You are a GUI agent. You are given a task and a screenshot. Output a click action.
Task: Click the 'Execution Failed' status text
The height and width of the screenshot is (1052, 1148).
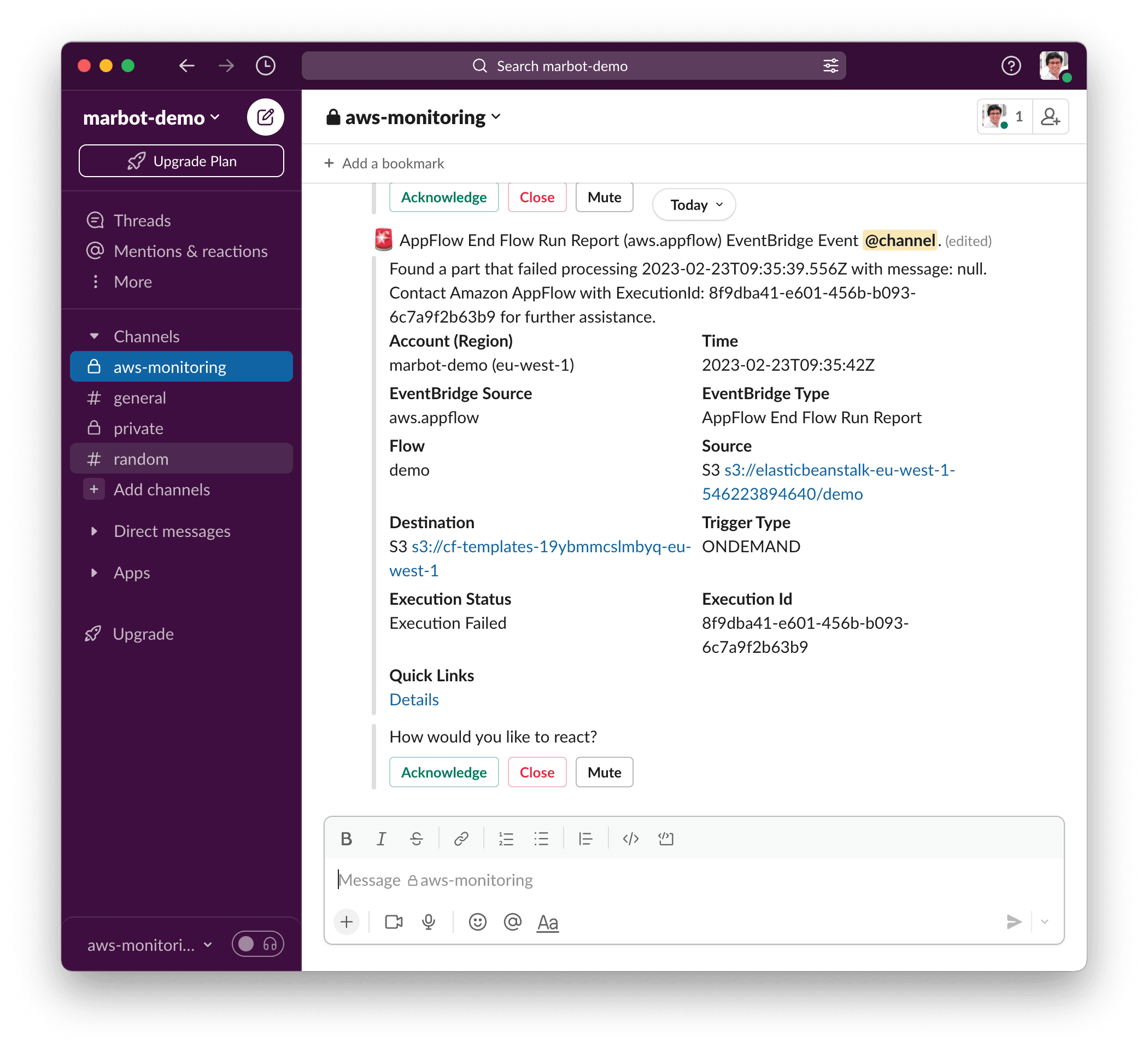pos(448,623)
